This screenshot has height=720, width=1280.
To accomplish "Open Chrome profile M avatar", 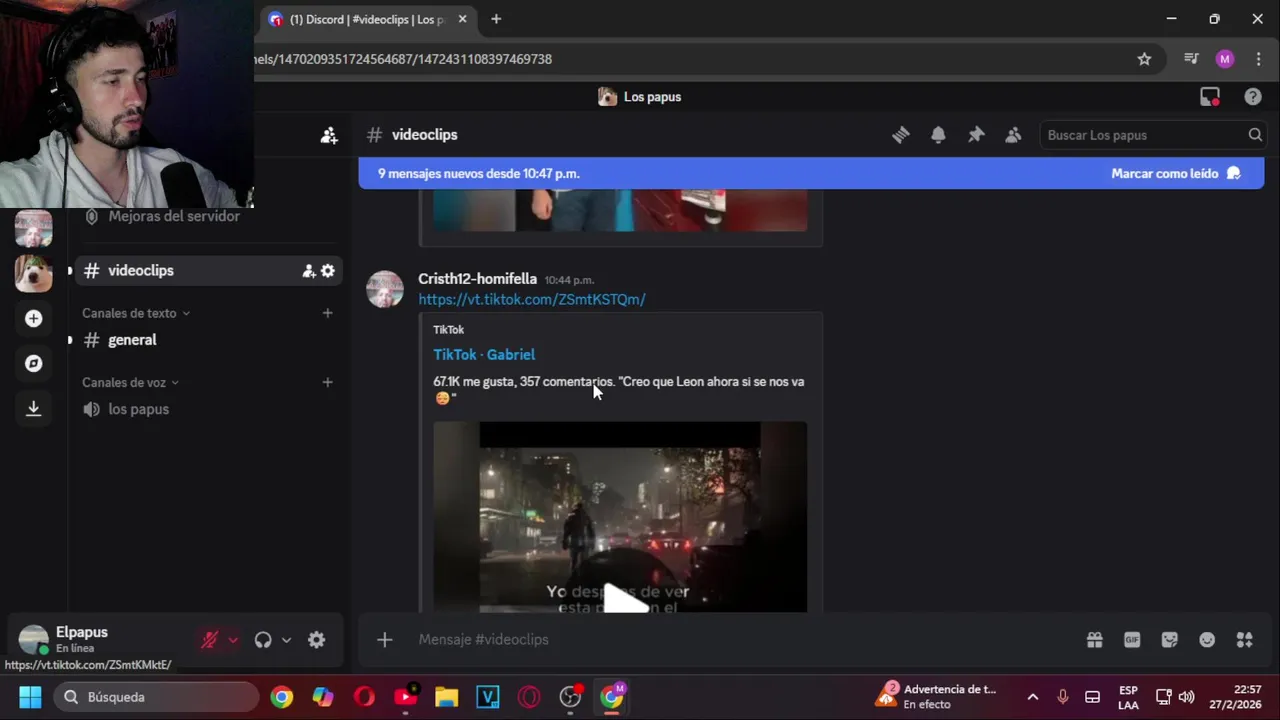I will [x=1225, y=59].
